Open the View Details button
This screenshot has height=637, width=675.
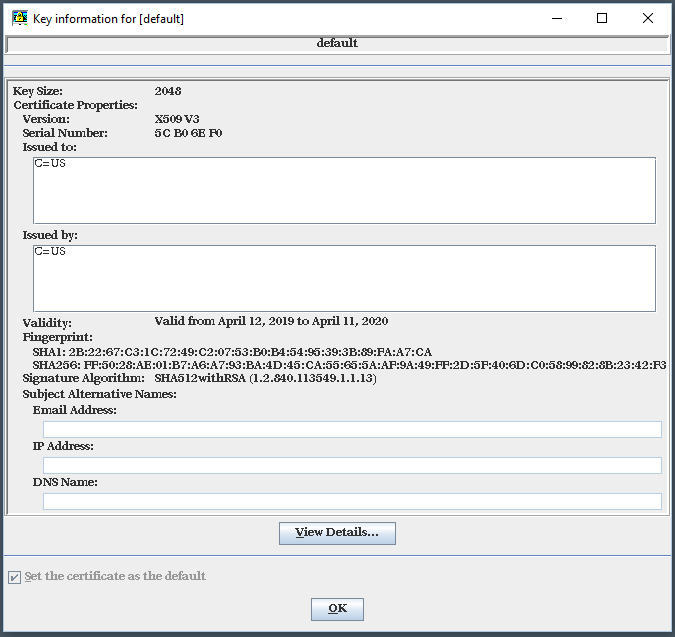click(x=337, y=533)
